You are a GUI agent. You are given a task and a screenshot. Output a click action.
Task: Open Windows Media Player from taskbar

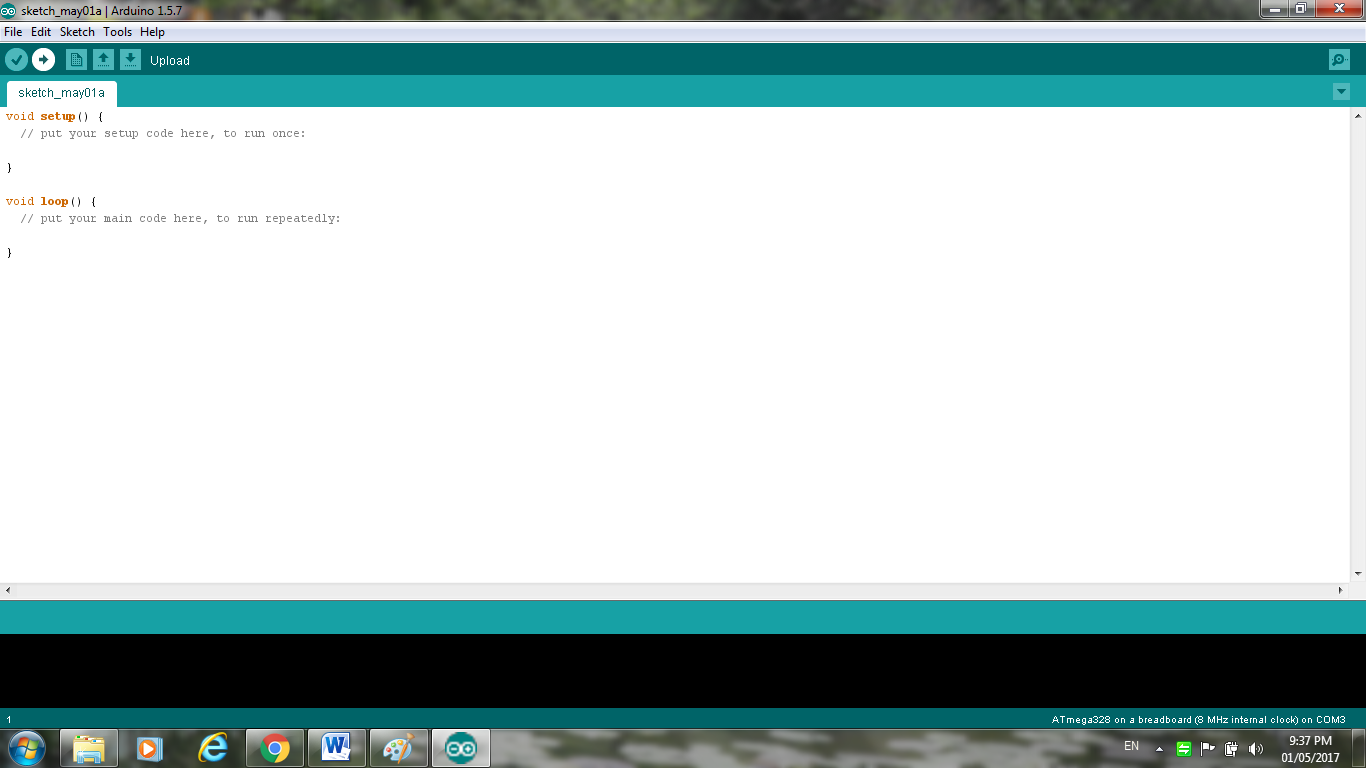click(x=150, y=748)
